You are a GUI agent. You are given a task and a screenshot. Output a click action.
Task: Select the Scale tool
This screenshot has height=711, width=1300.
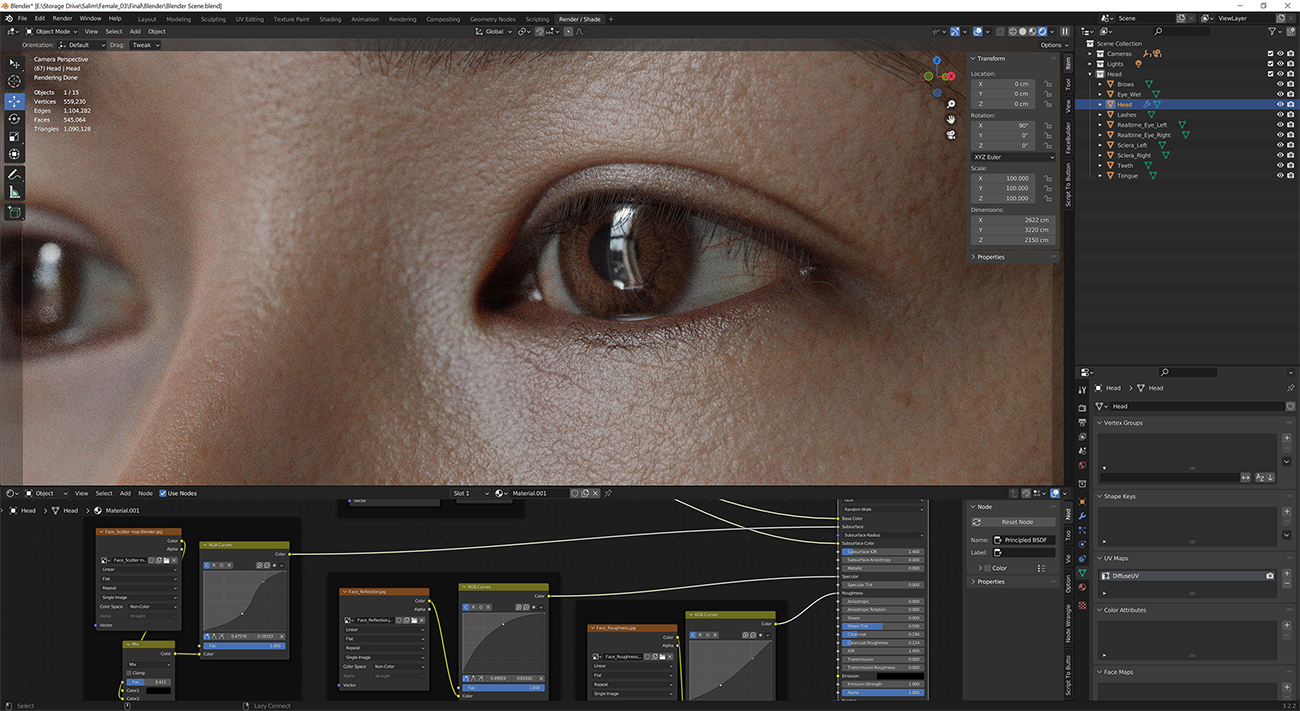pos(13,136)
